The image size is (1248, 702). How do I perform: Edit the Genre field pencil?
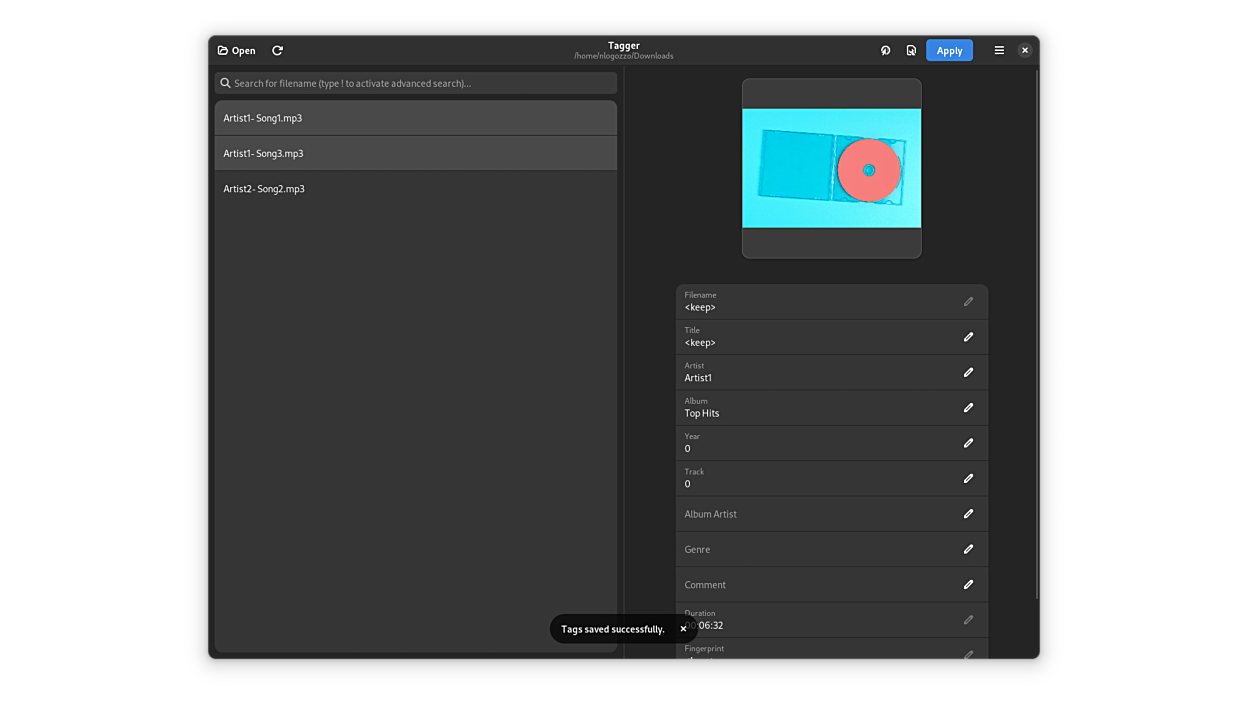[x=968, y=549]
